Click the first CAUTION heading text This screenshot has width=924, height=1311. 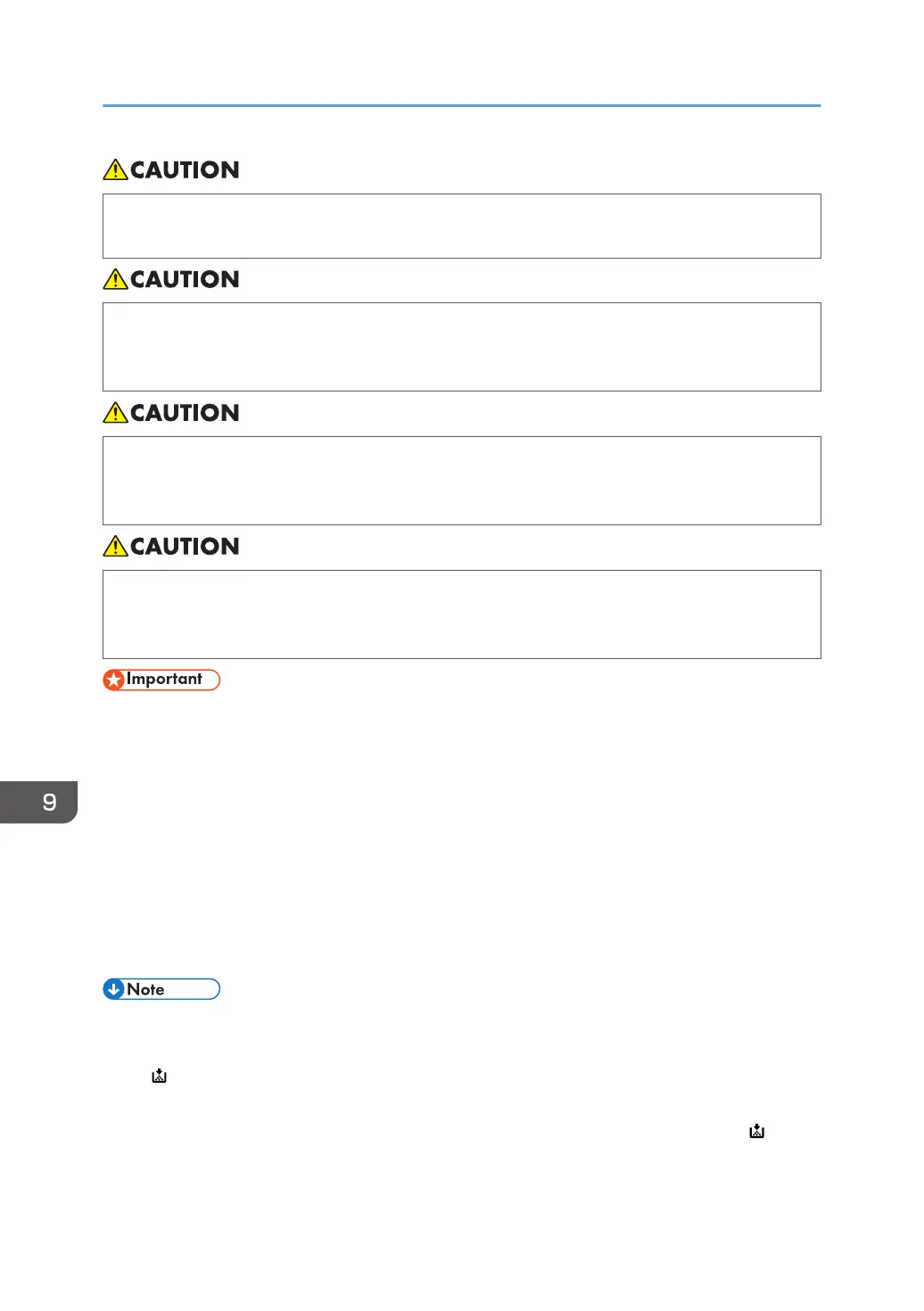click(x=185, y=169)
